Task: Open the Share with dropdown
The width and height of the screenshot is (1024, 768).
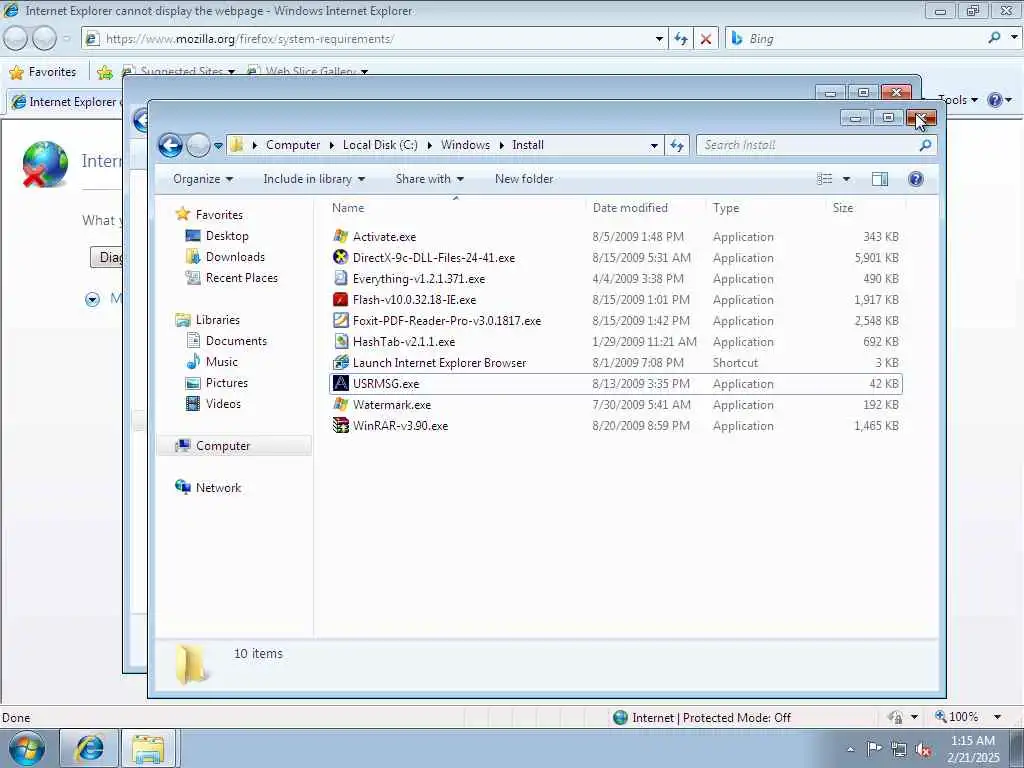Action: tap(429, 179)
